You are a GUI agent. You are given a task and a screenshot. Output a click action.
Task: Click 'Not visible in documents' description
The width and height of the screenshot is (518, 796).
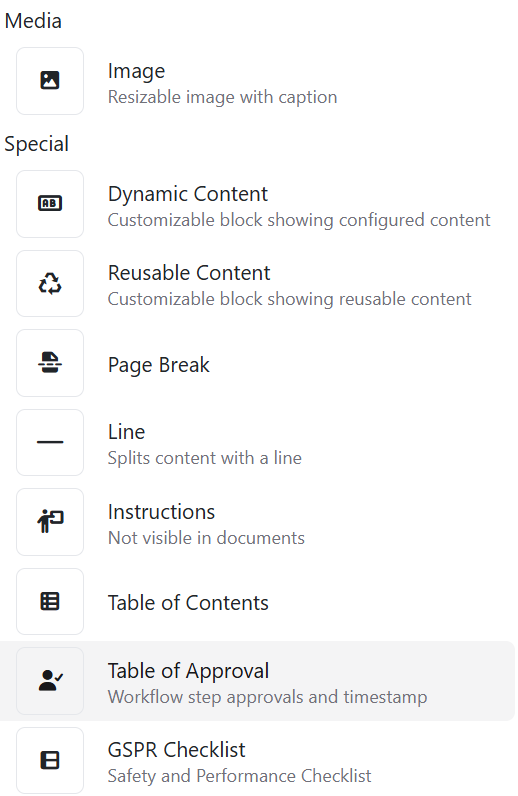click(x=206, y=538)
